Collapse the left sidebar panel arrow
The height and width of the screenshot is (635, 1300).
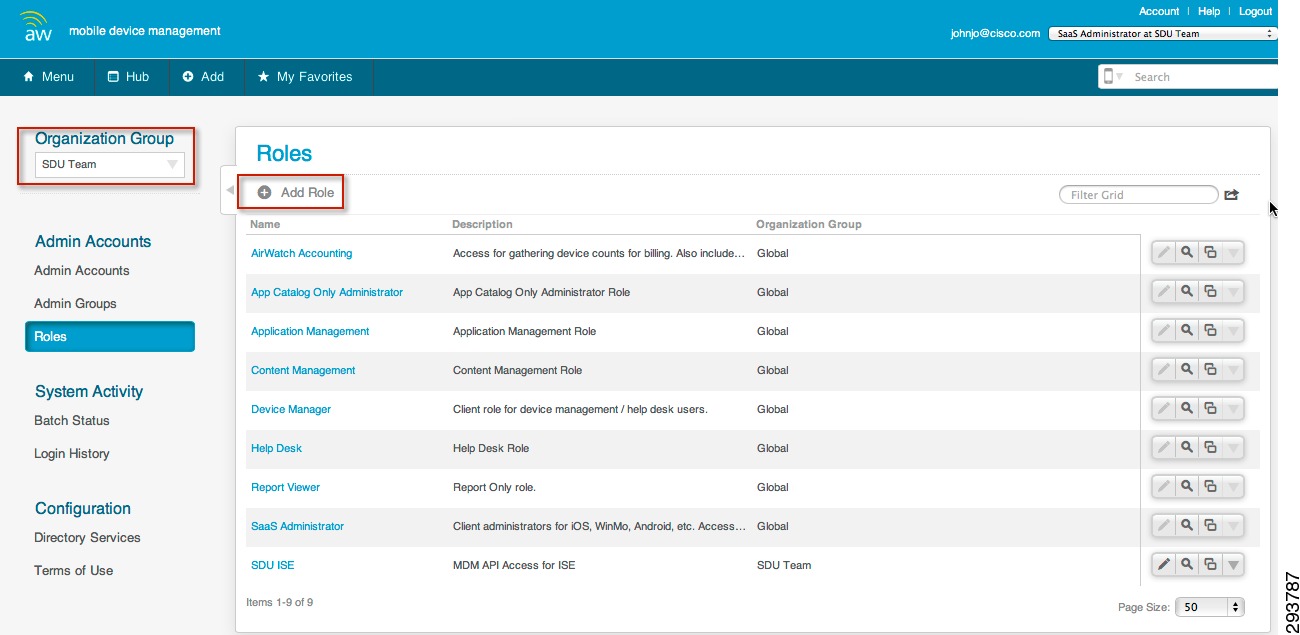[229, 190]
